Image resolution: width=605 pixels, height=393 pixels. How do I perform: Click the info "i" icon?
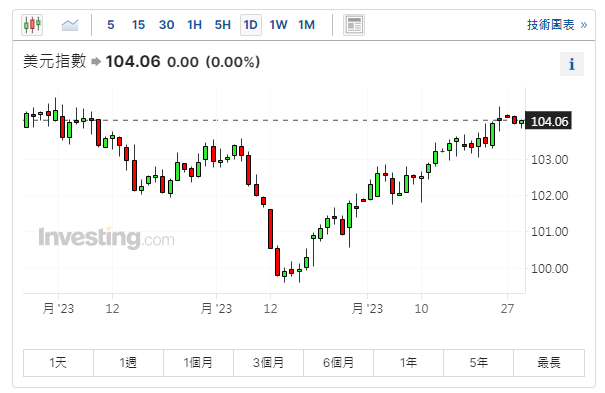click(x=572, y=64)
